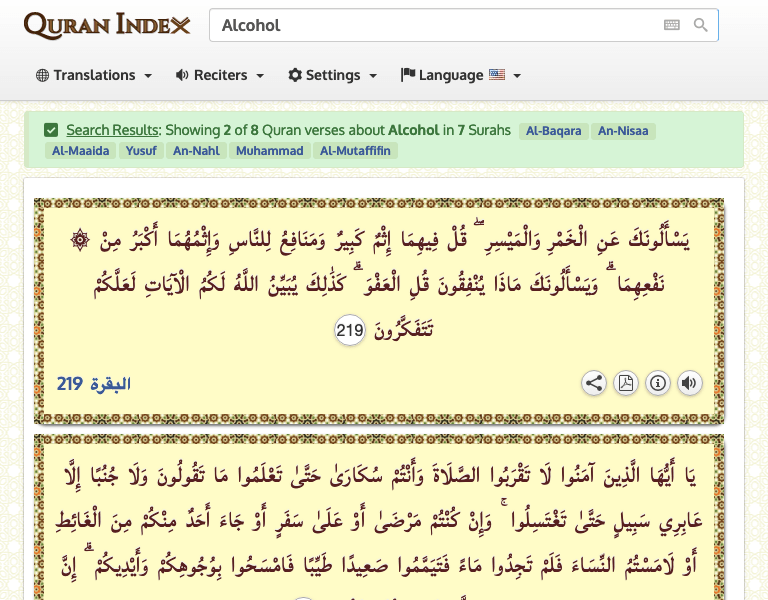
Task: Open the Translations dropdown
Action: pos(94,75)
